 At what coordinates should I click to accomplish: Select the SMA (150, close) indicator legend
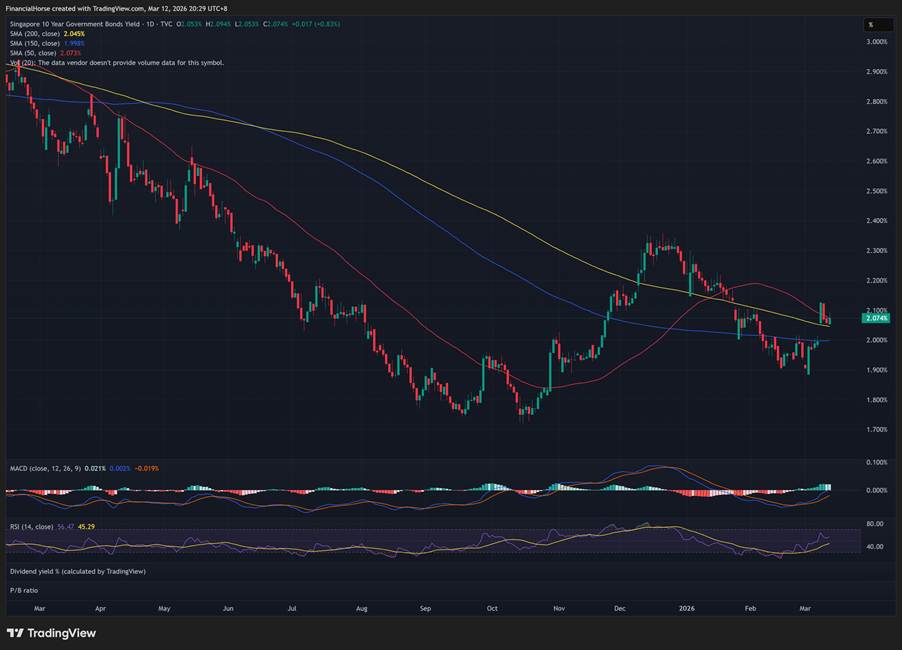click(x=36, y=43)
